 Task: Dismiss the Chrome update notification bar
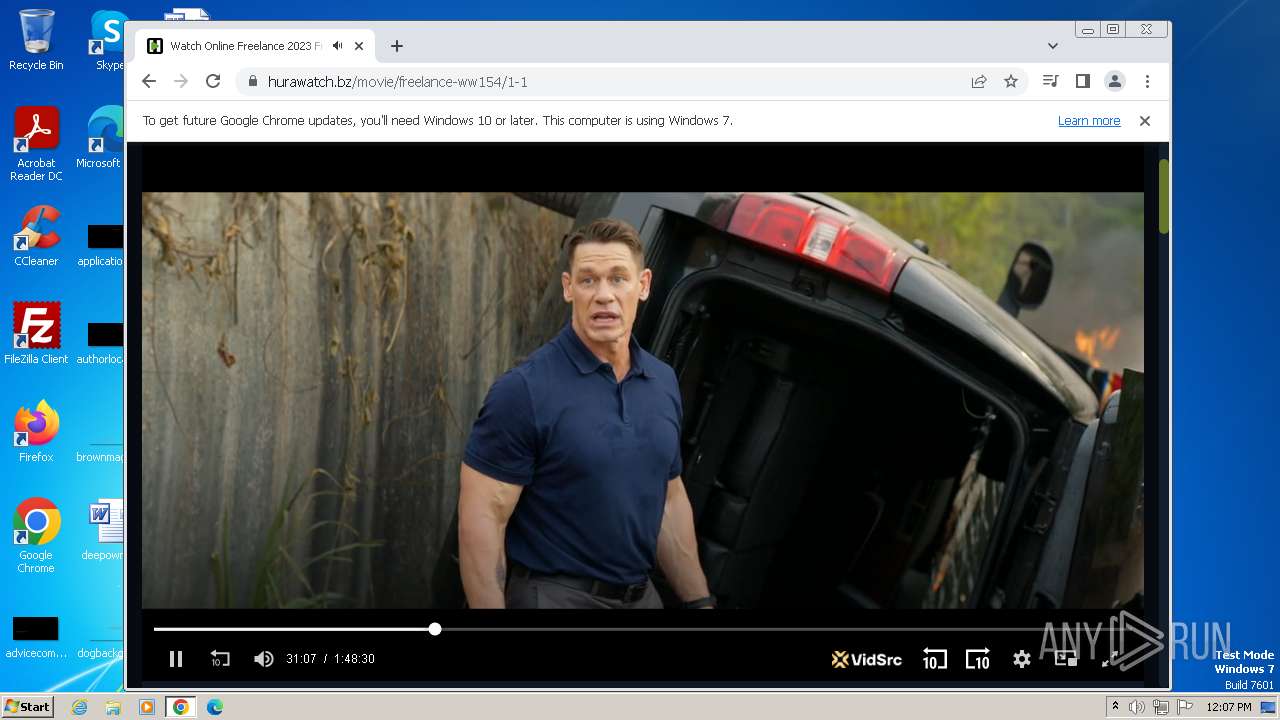point(1145,121)
